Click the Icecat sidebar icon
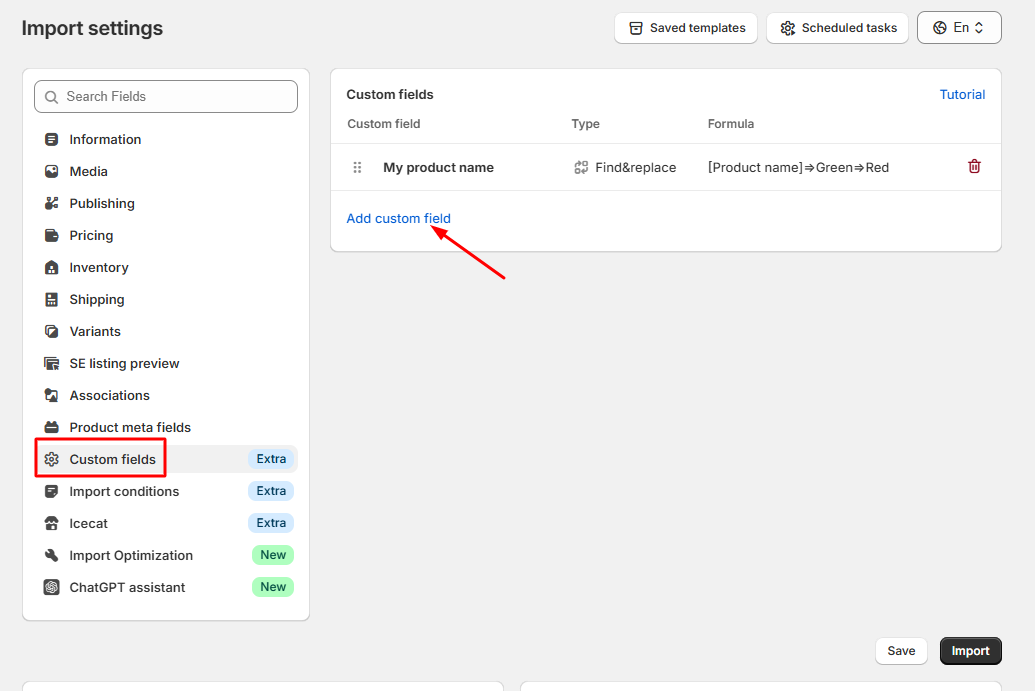The image size is (1035, 691). [51, 523]
